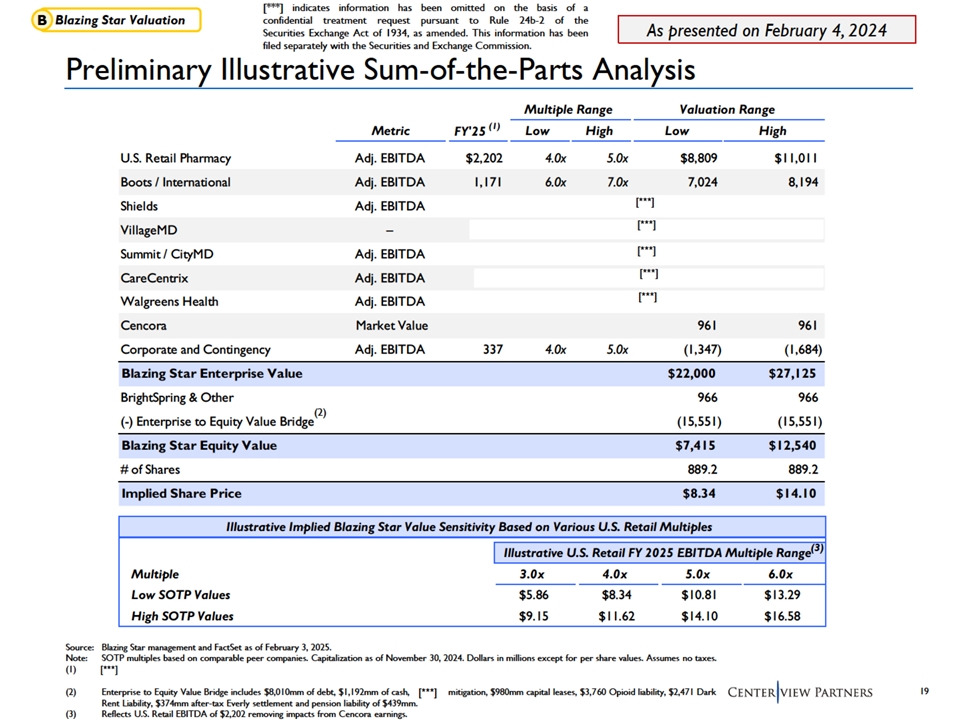This screenshot has width=960, height=720.
Task: Click the CareCentrix row label
Action: pyautogui.click(x=154, y=278)
